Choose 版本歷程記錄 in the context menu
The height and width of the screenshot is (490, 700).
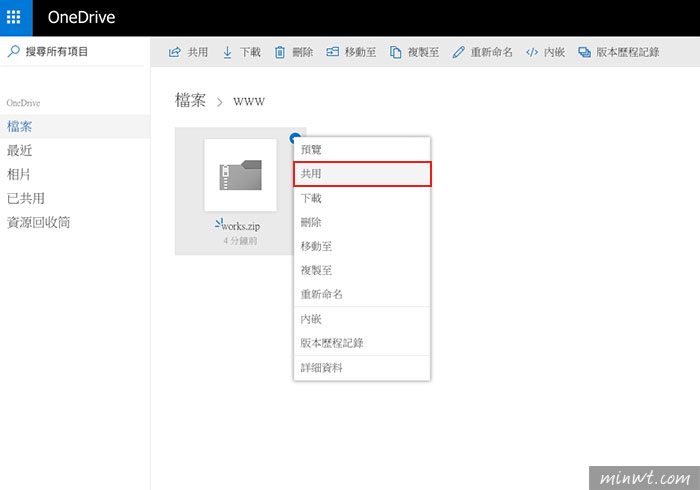[362, 343]
